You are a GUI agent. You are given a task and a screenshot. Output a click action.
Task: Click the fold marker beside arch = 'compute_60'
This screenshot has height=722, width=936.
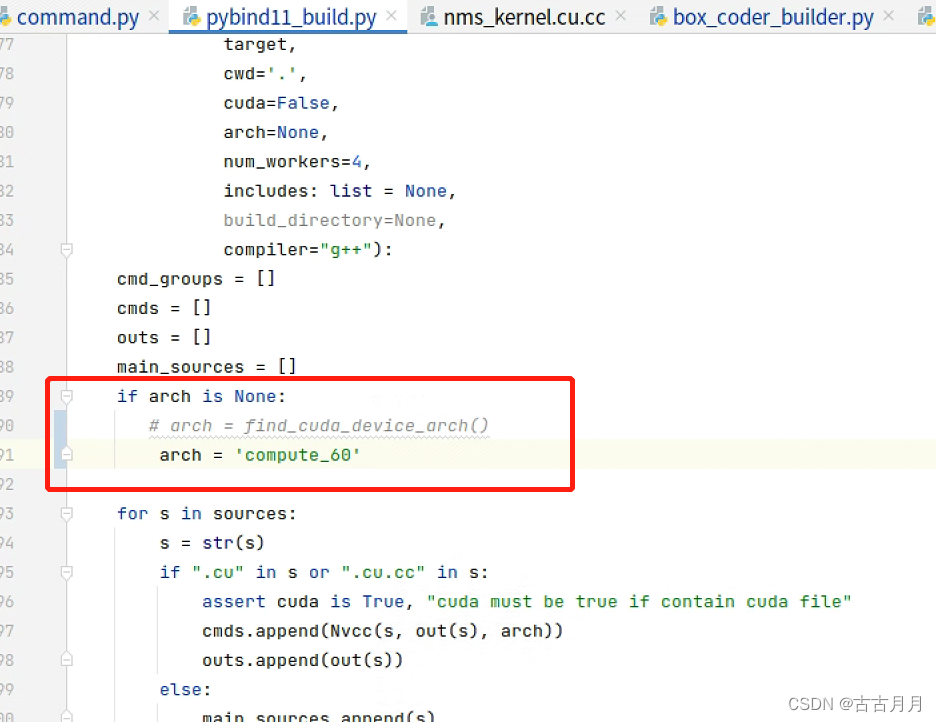click(66, 455)
